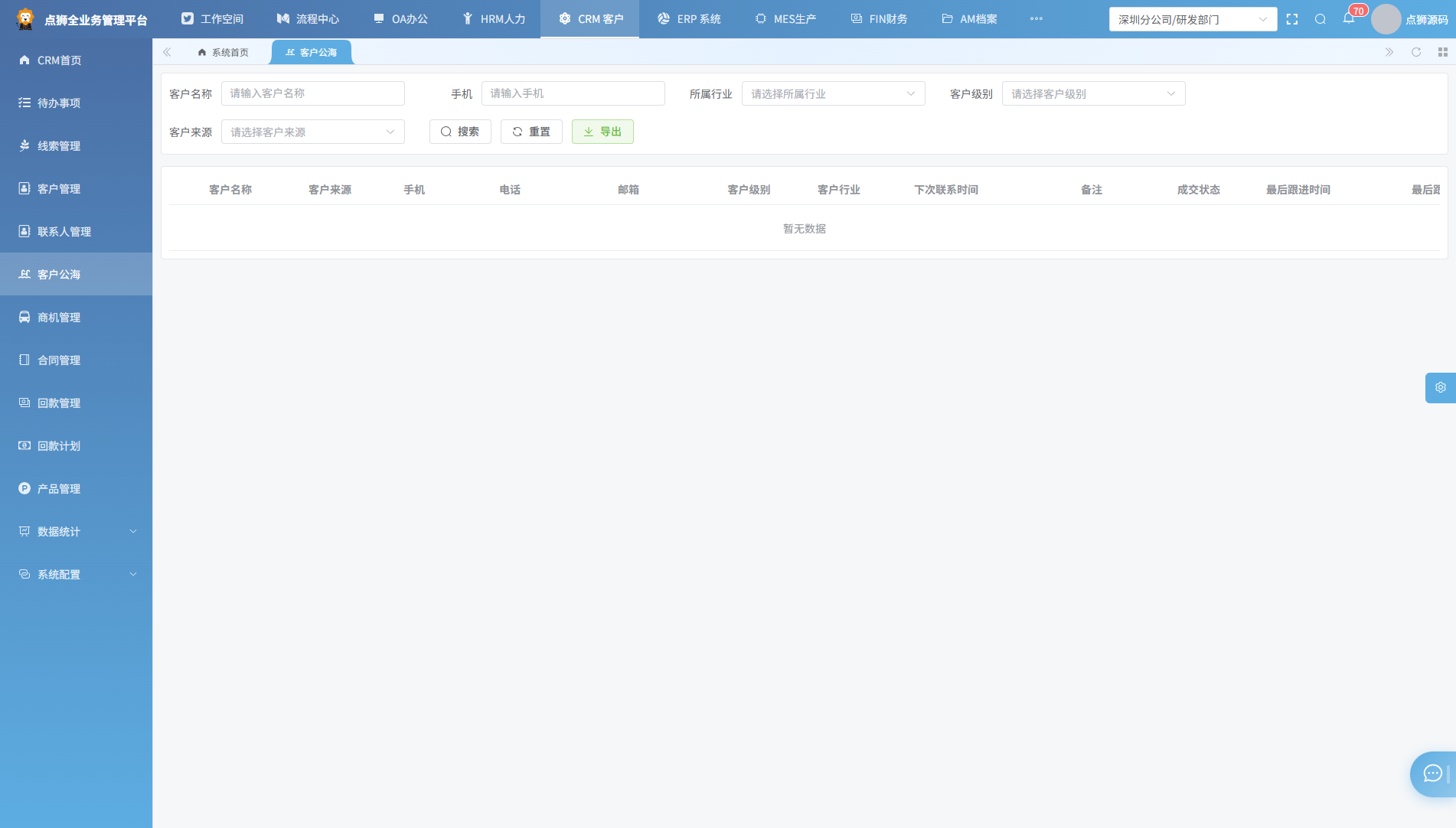Switch to 系统首页 page tab
This screenshot has height=828, width=1456.
[x=223, y=52]
